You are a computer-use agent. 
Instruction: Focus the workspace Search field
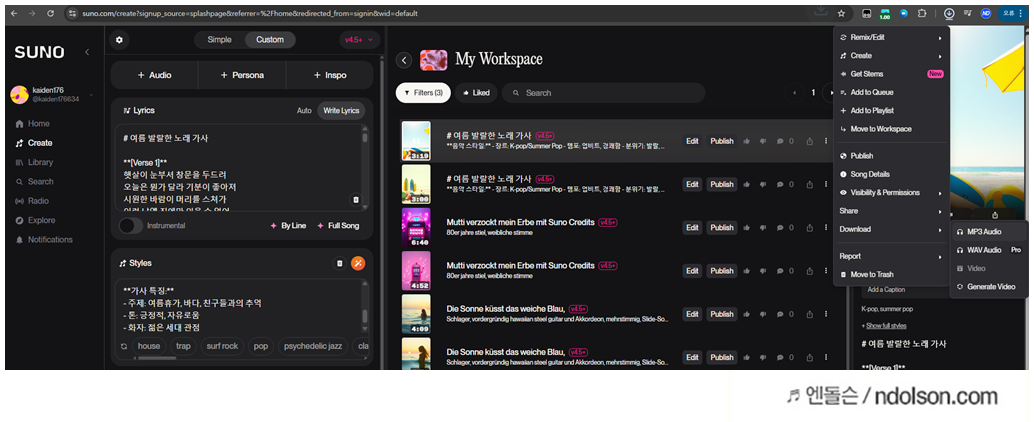(x=603, y=93)
